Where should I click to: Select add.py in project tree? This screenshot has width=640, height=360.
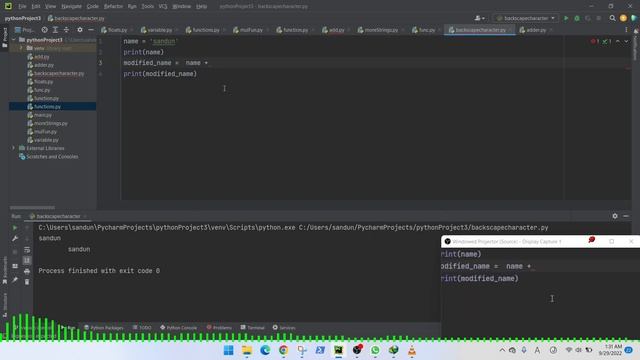tap(41, 57)
